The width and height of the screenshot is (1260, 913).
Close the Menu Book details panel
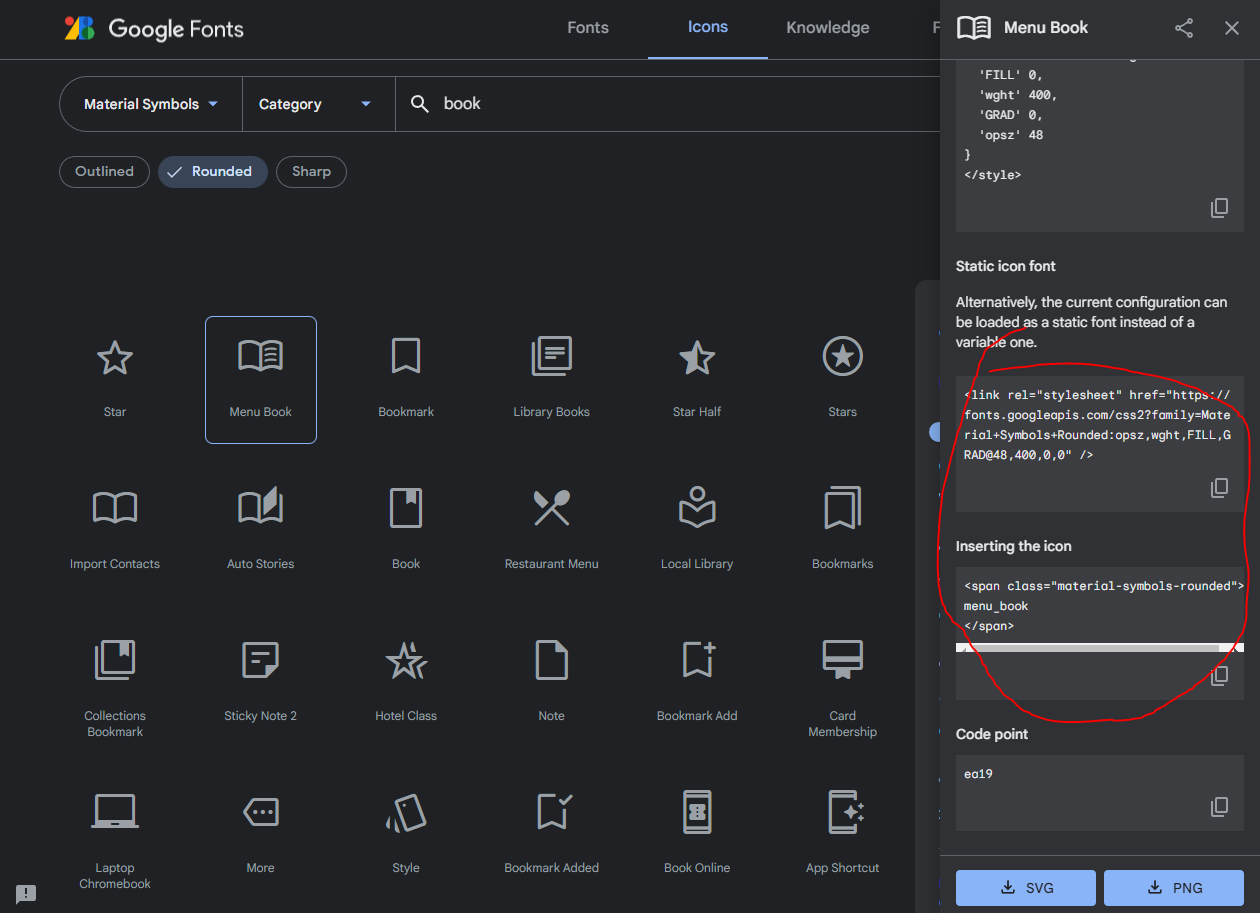(x=1232, y=28)
